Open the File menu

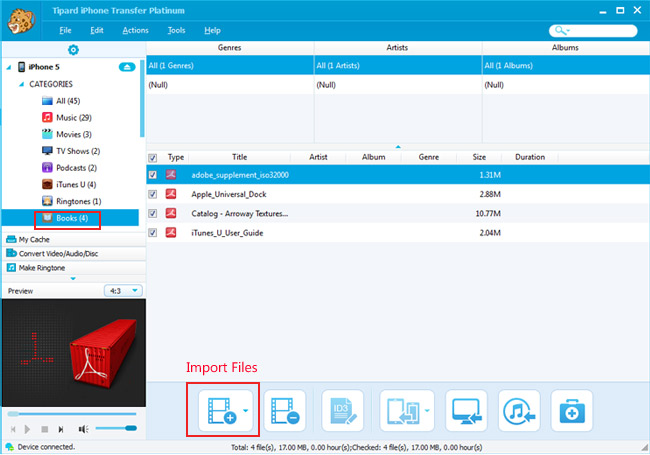[x=65, y=30]
